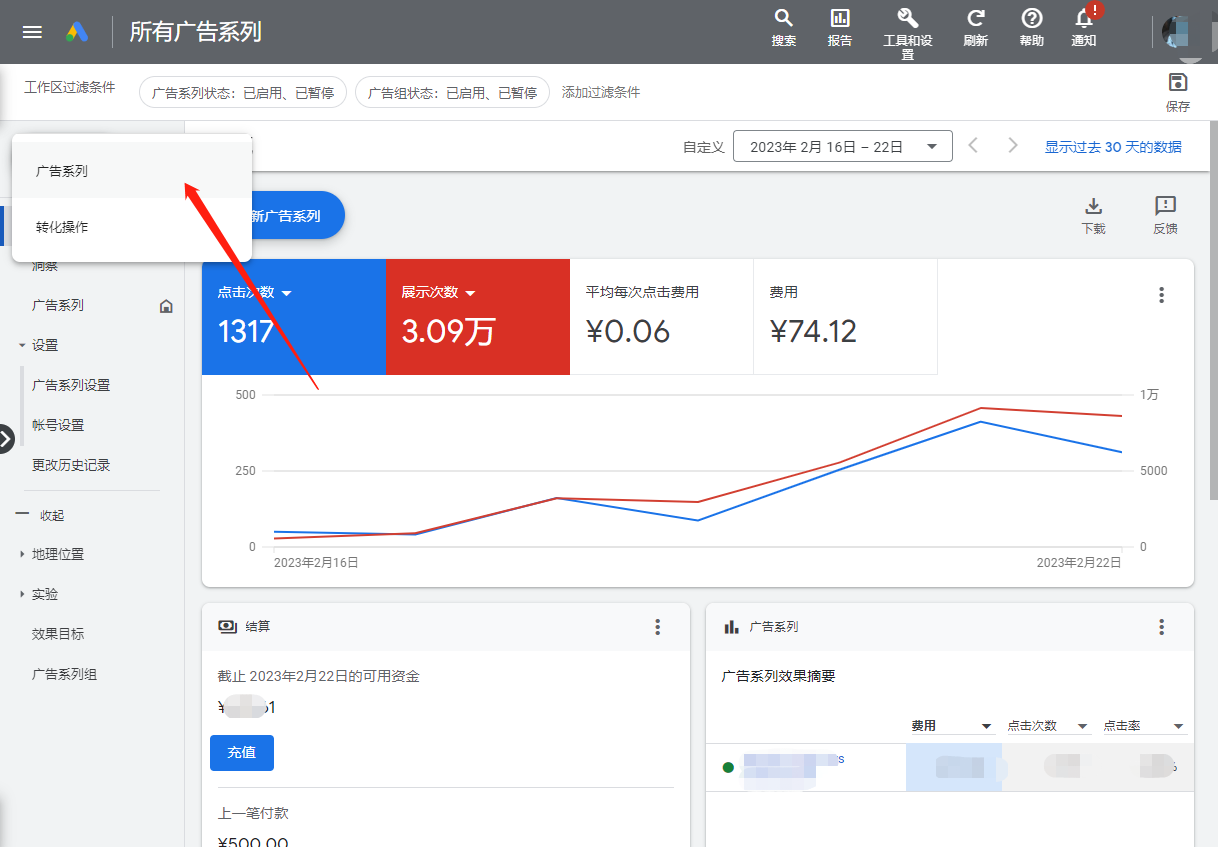Open 广告系列 sidebar item
1218x847 pixels.
(x=58, y=306)
